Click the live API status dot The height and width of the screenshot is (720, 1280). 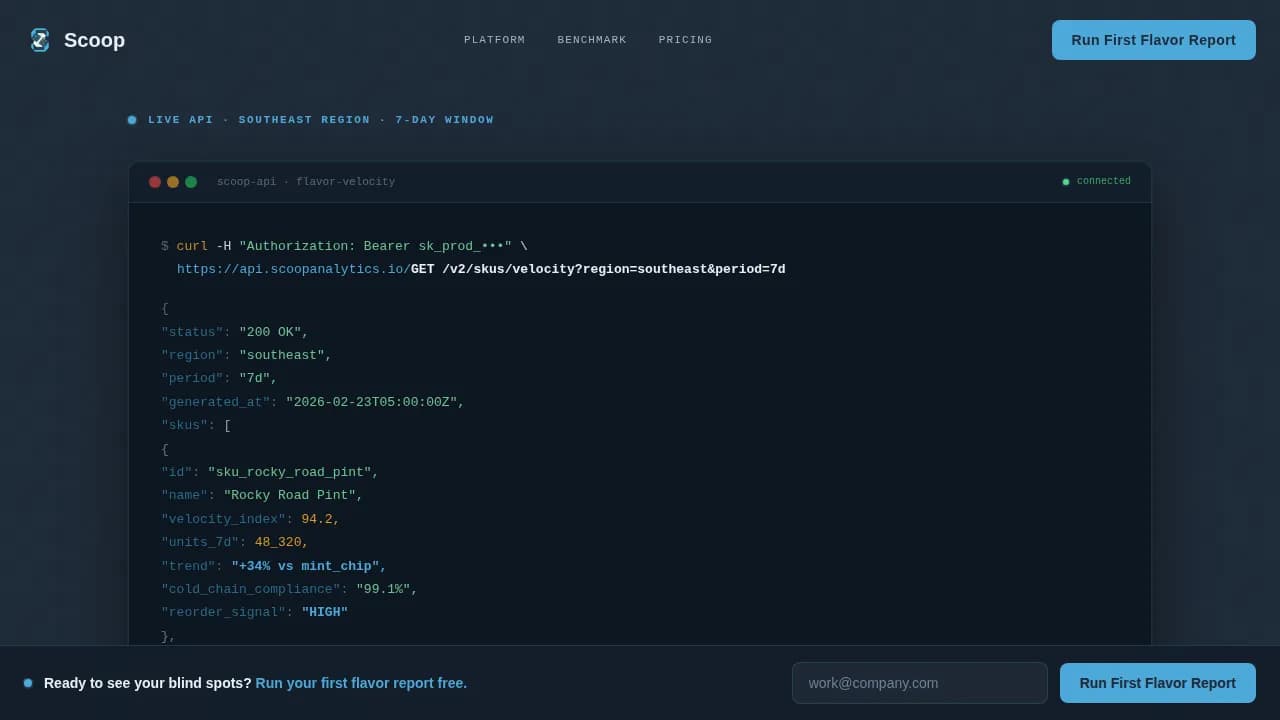(132, 120)
